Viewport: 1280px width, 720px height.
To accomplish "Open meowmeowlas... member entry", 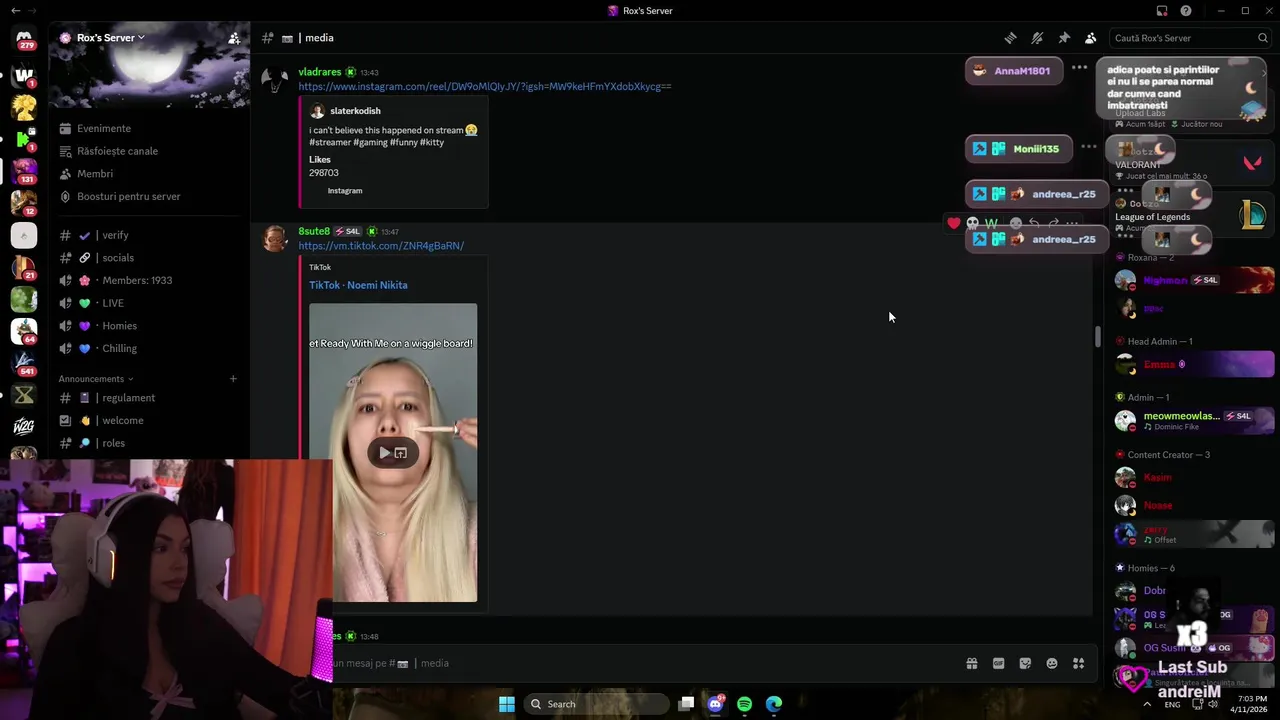I will [1194, 421].
